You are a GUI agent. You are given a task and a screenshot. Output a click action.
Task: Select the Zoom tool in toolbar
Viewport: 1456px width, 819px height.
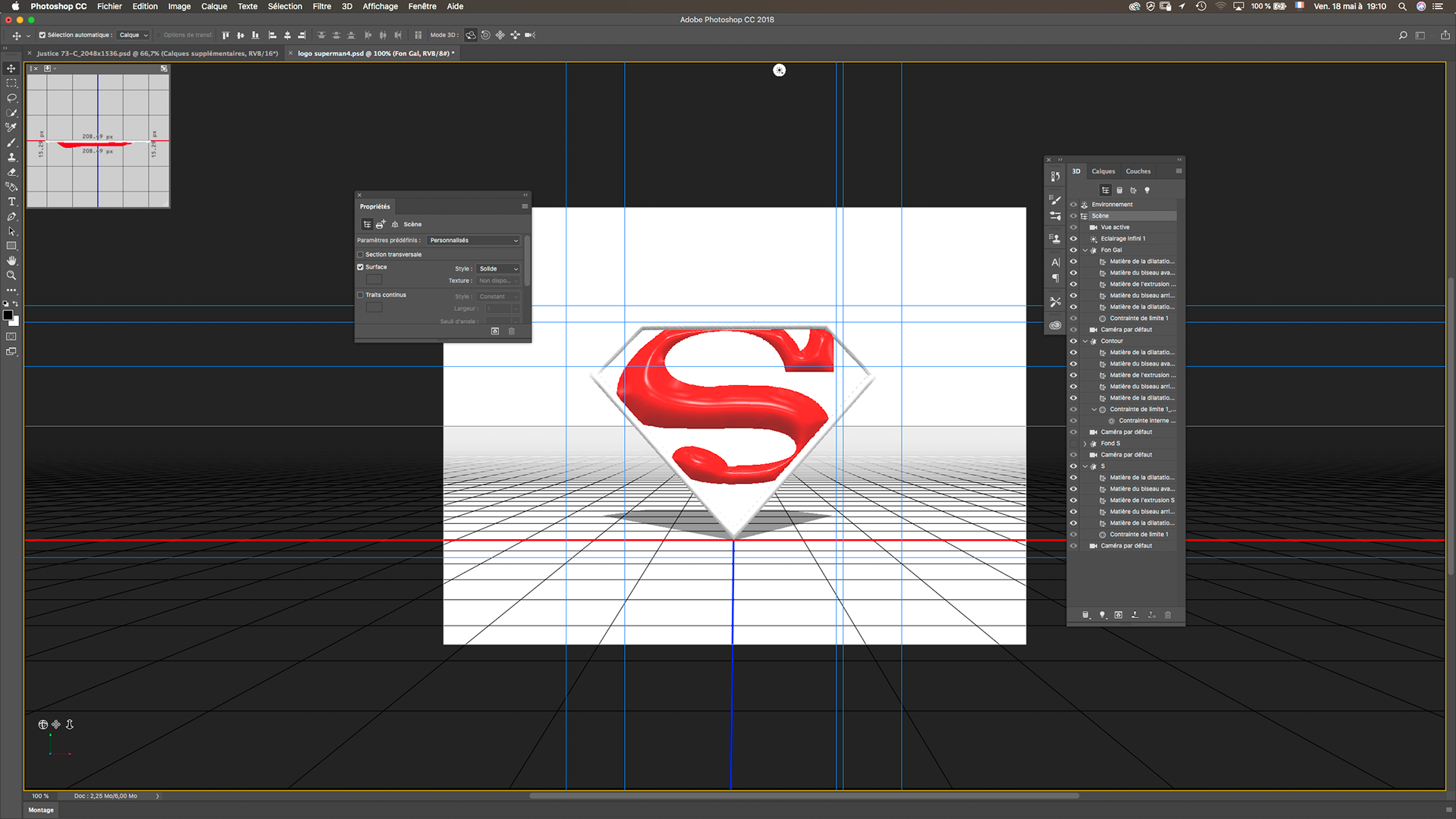point(11,275)
